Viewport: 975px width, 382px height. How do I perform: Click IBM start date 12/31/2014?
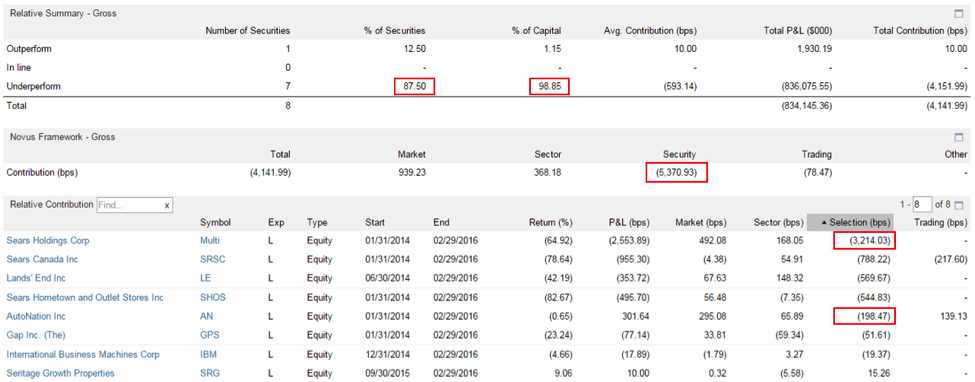[x=387, y=355]
